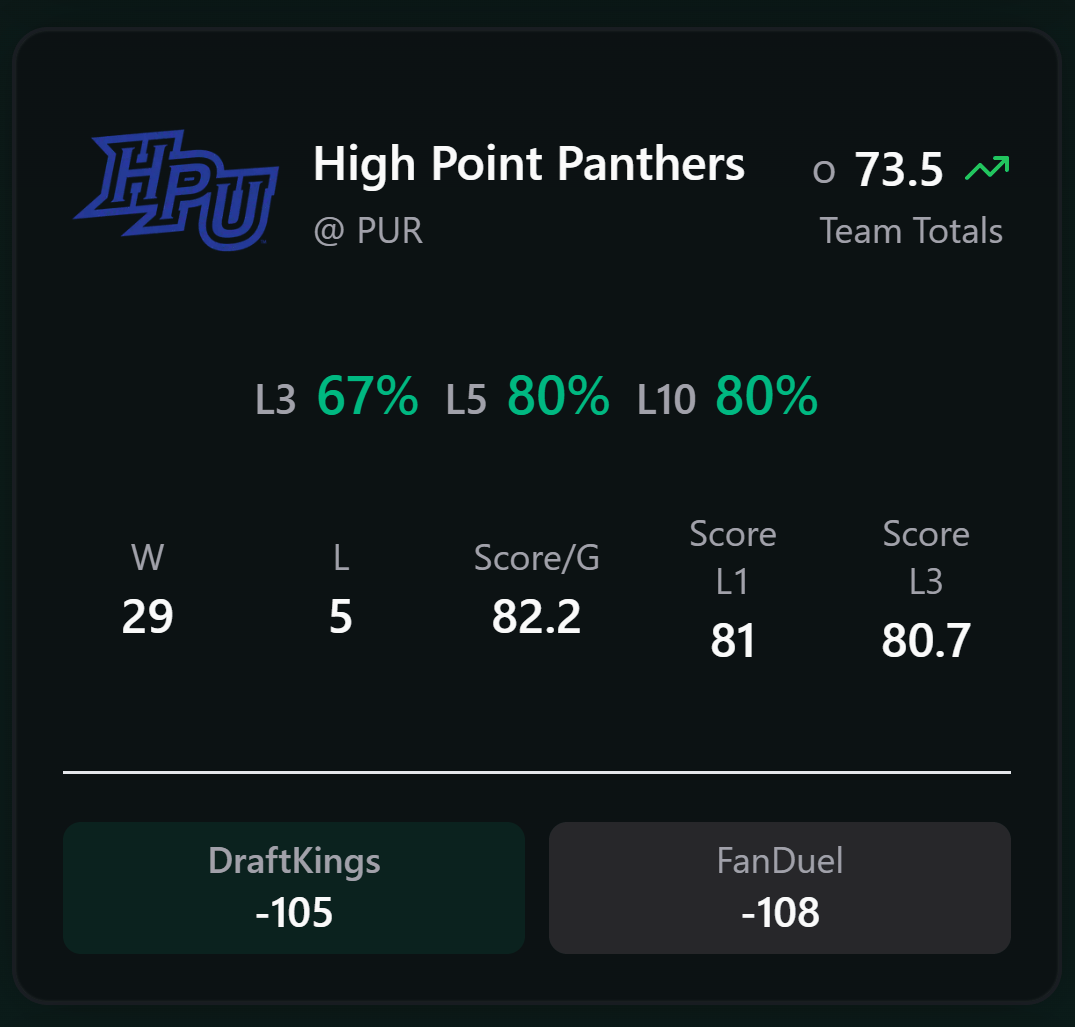
Task: Click the @ PUR opponent label
Action: [x=368, y=230]
